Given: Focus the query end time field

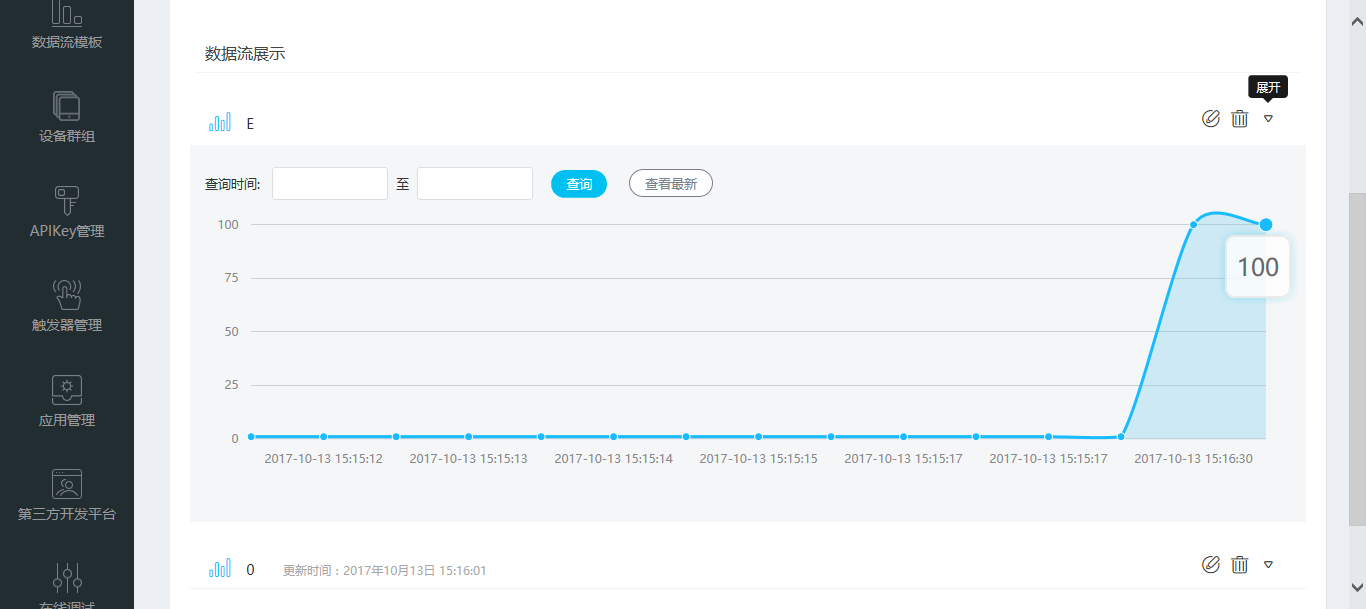Looking at the screenshot, I should (x=474, y=184).
